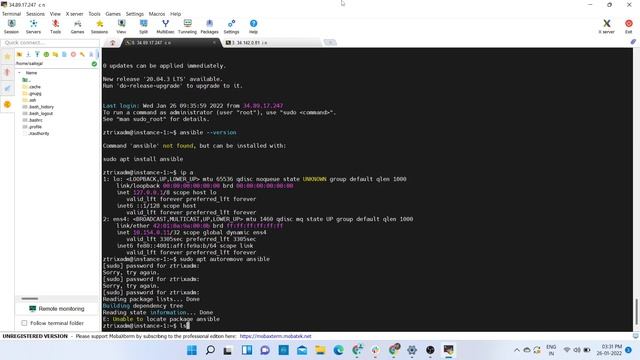Click the X server toolbar icon
Screen dimensions: 640x360
click(607, 27)
